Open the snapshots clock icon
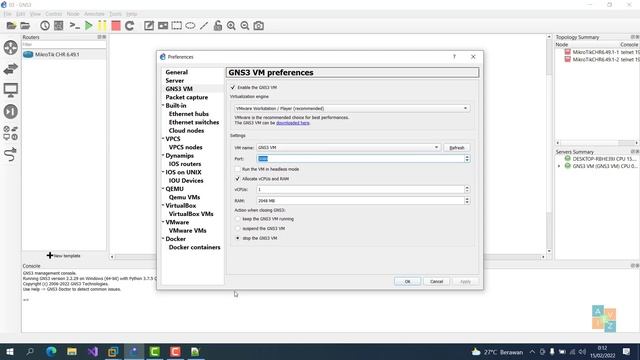This screenshot has width=640, height=360. click(45, 26)
